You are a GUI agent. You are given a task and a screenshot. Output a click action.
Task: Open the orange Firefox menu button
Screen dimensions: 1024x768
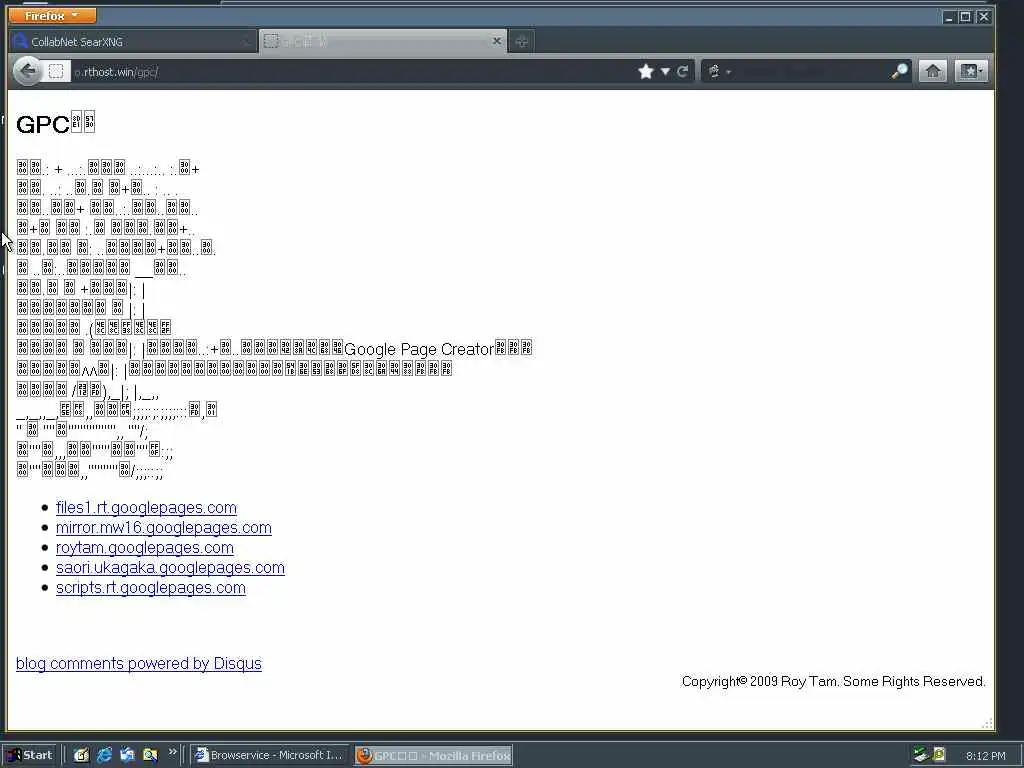(x=52, y=15)
